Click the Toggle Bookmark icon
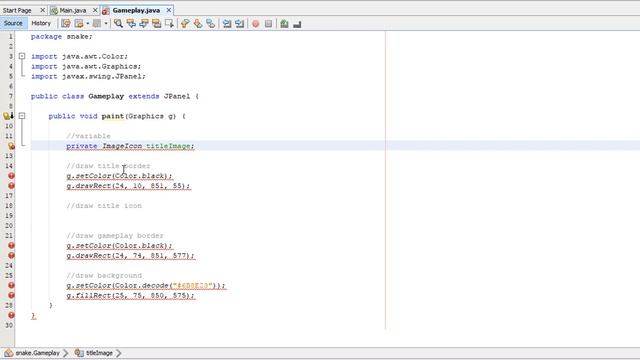 [x=210, y=24]
